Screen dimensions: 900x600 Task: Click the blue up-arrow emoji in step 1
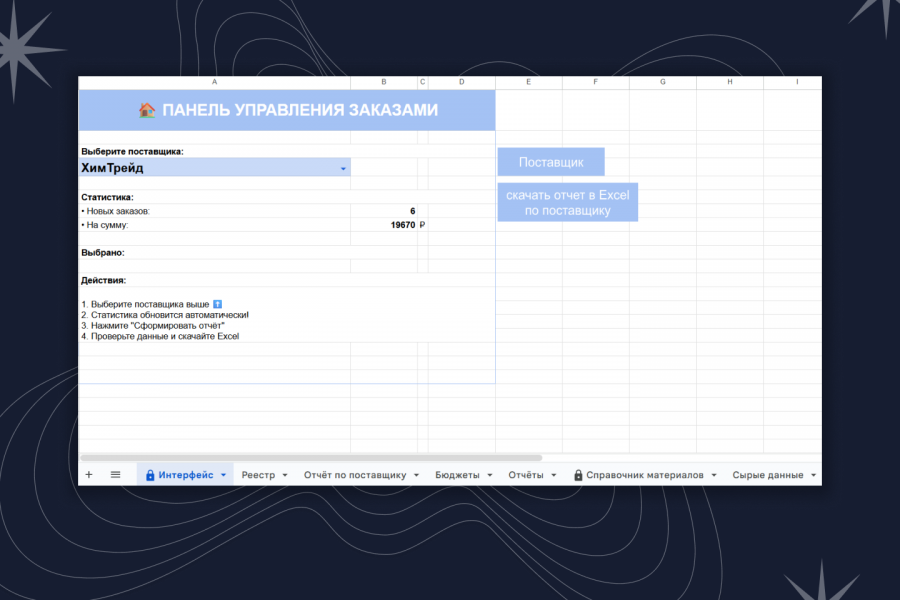[218, 304]
